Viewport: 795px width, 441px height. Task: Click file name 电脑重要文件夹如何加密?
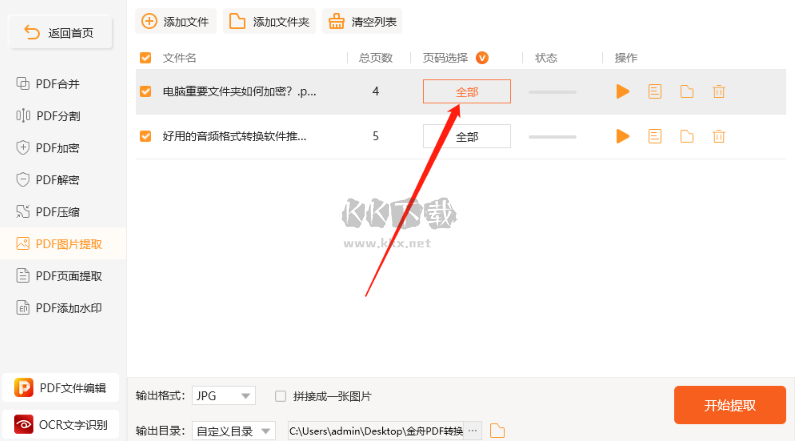tap(239, 92)
